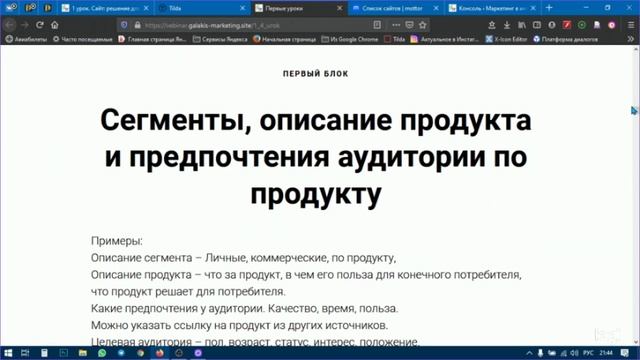Open the downloads panel
Screen dimensions: 640x360
[x=507, y=25]
